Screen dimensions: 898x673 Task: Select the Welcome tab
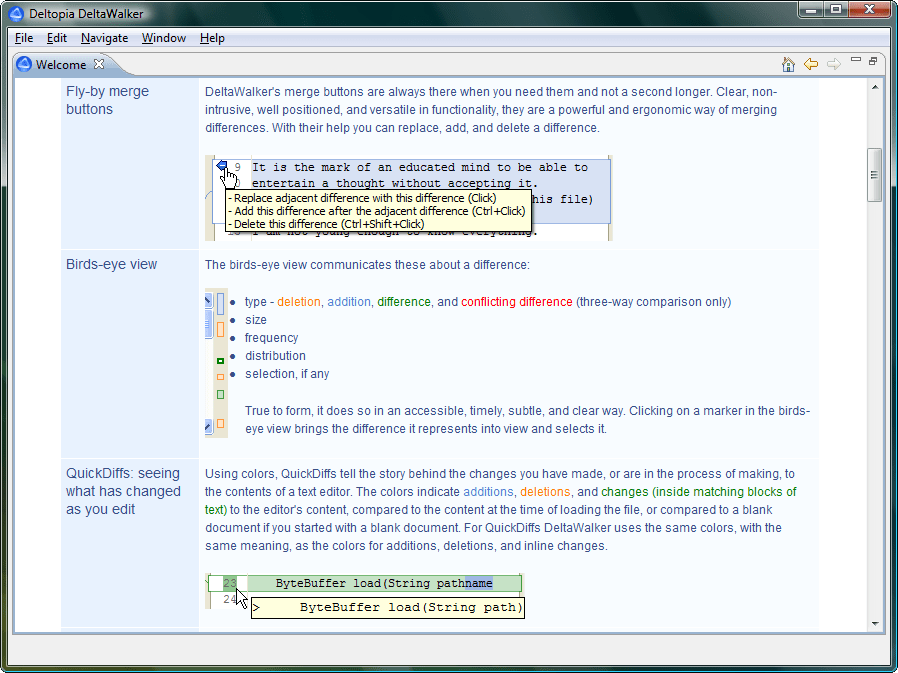click(x=61, y=65)
